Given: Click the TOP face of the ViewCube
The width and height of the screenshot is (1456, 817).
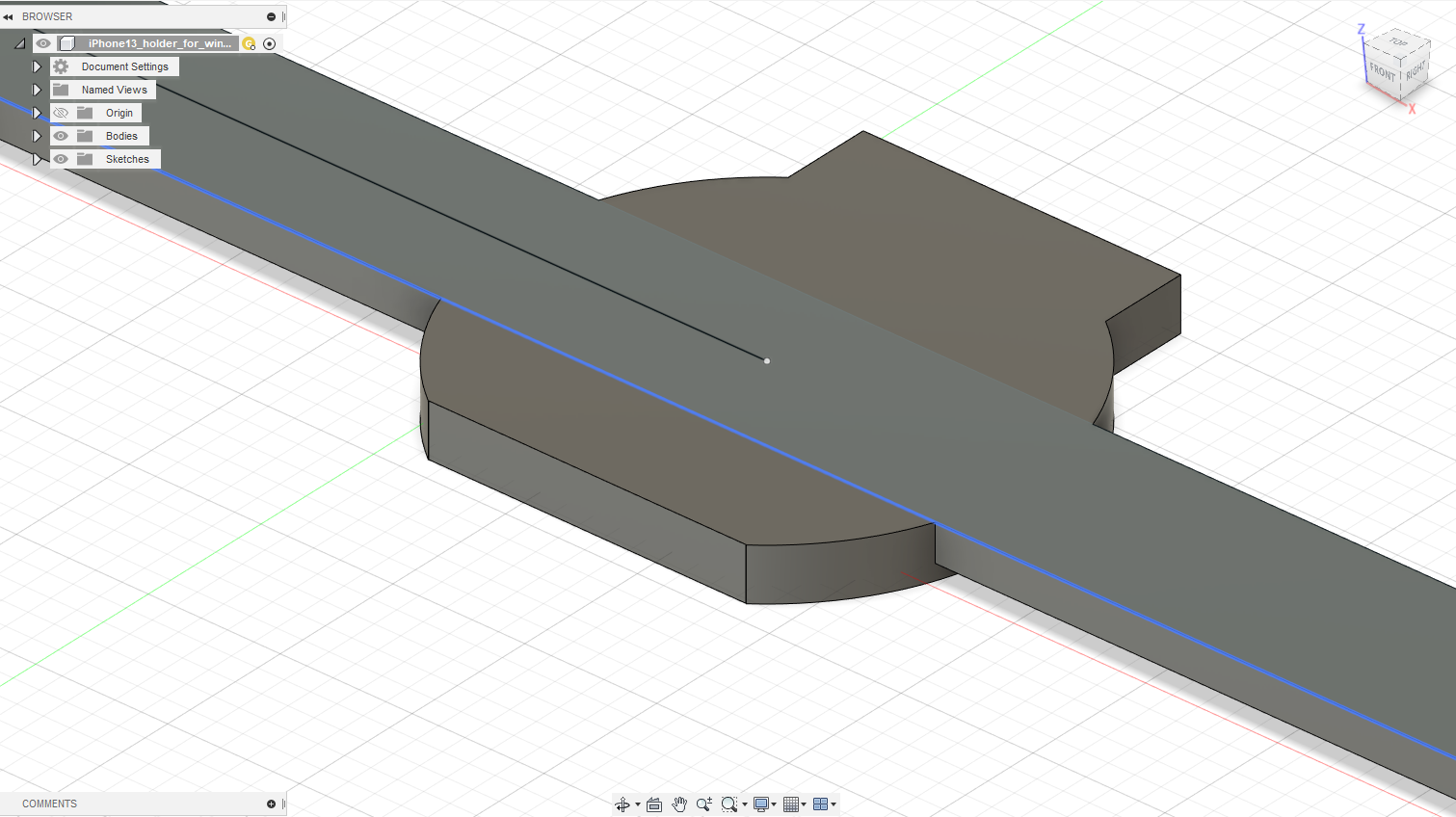Looking at the screenshot, I should pyautogui.click(x=1398, y=43).
